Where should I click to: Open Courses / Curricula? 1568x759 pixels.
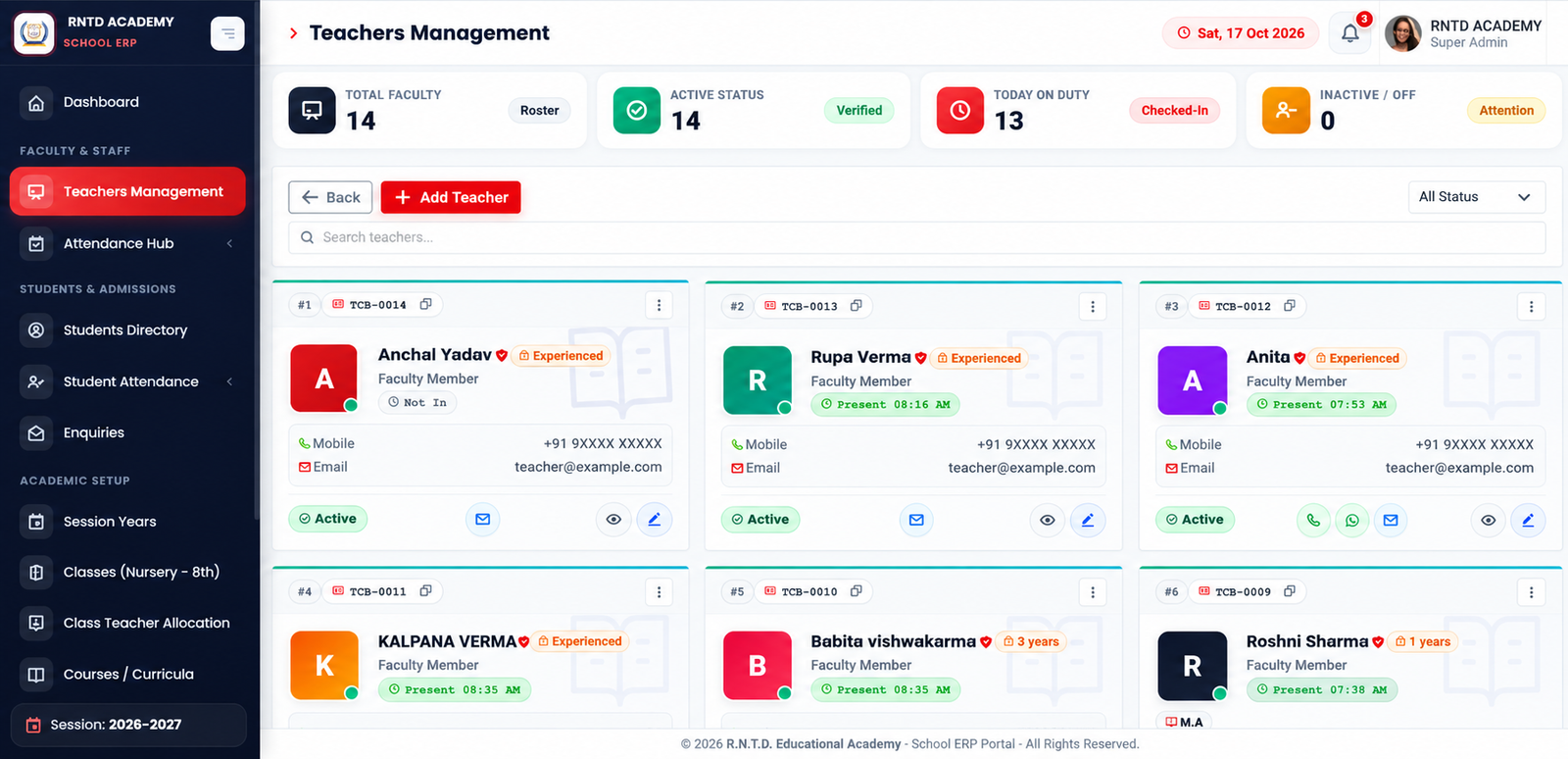click(127, 674)
